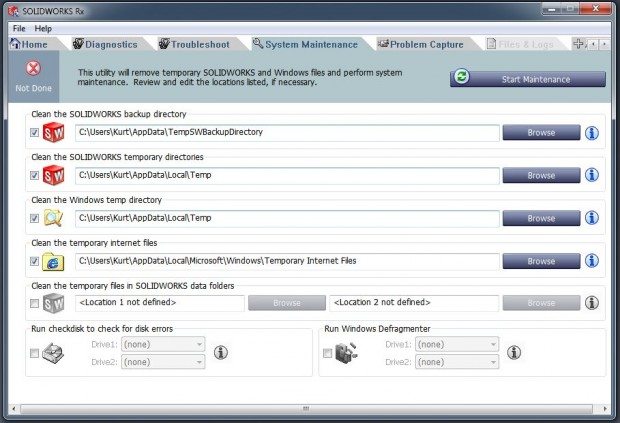This screenshot has width=620, height=423.
Task: Enable cleaning temporary files in data folders
Action: (36, 304)
